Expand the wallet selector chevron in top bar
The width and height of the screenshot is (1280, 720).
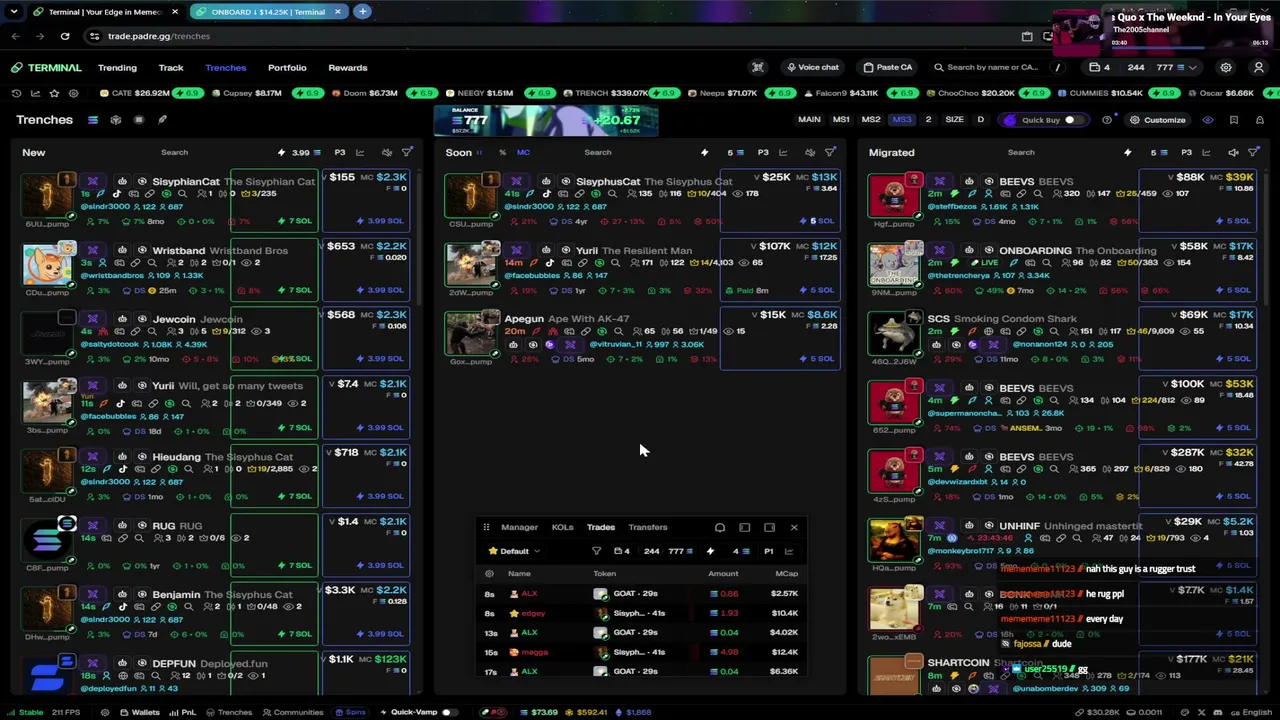[x=1193, y=68]
